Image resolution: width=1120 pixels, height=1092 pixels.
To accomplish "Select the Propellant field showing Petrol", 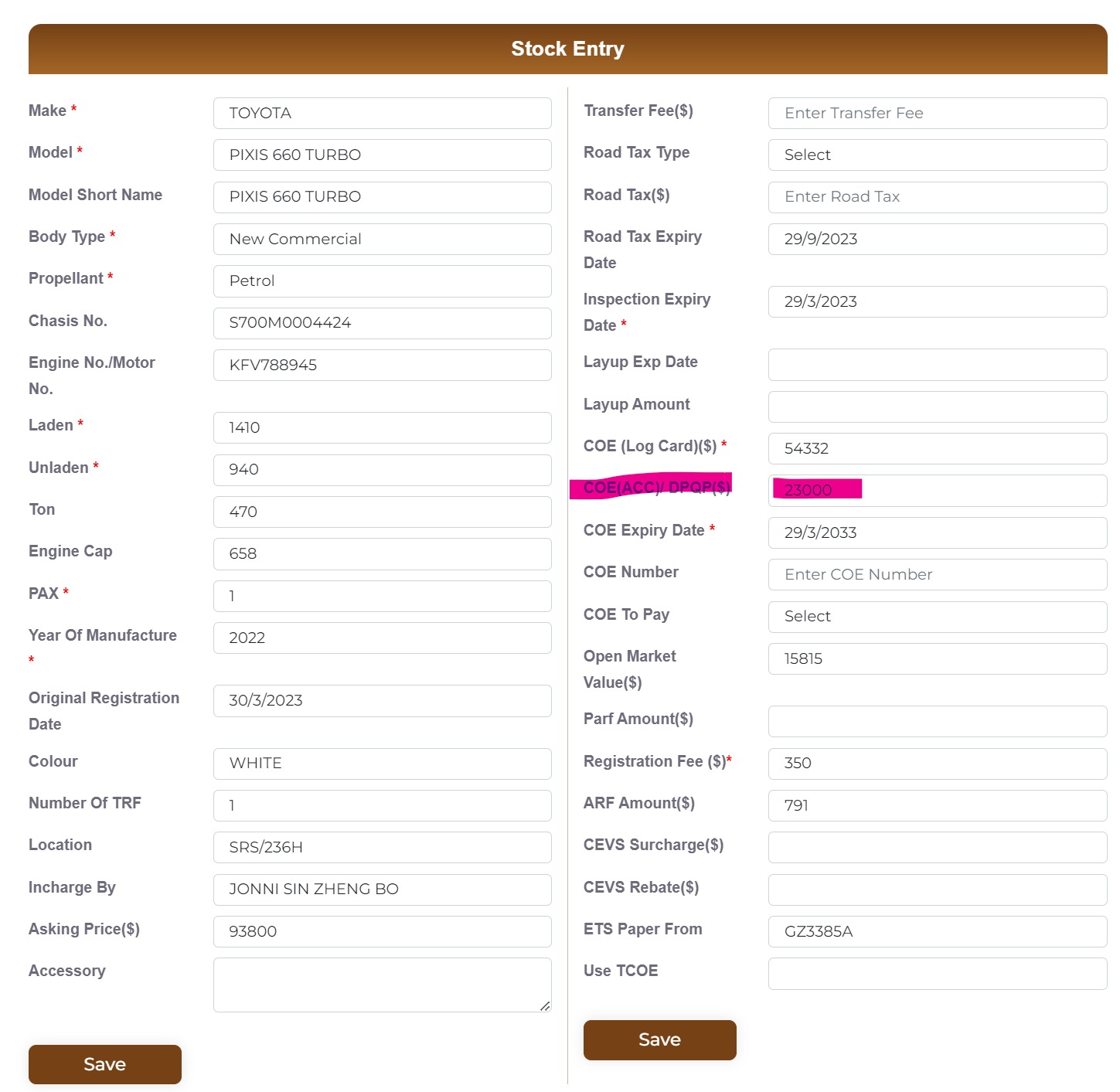I will pos(382,281).
